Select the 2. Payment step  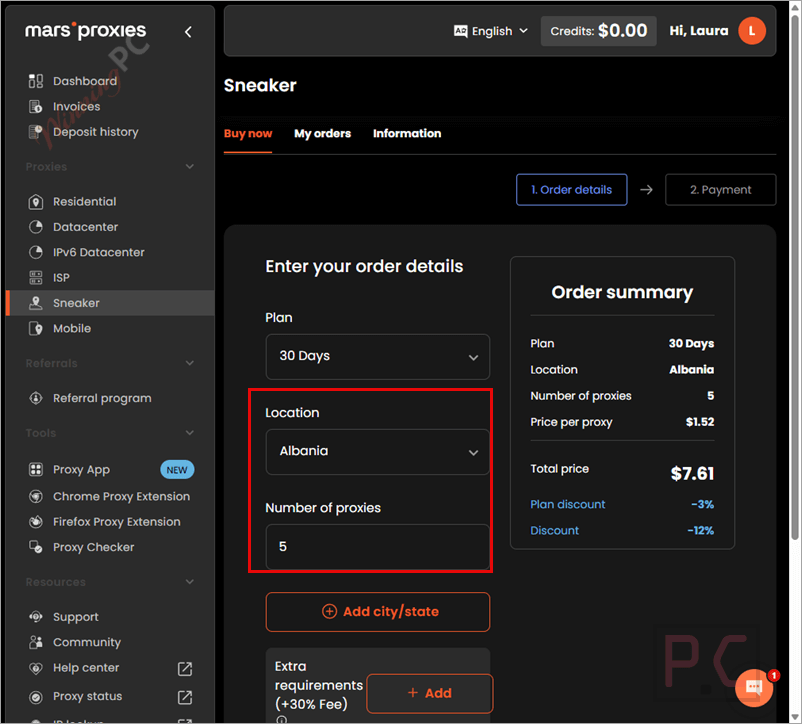[720, 190]
